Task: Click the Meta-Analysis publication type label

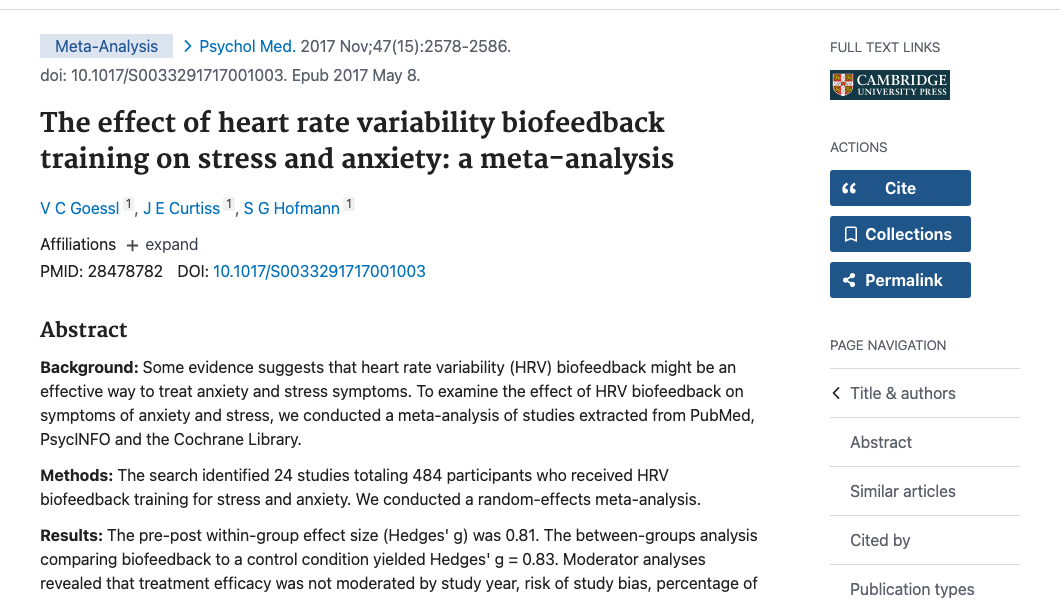Action: [x=106, y=45]
